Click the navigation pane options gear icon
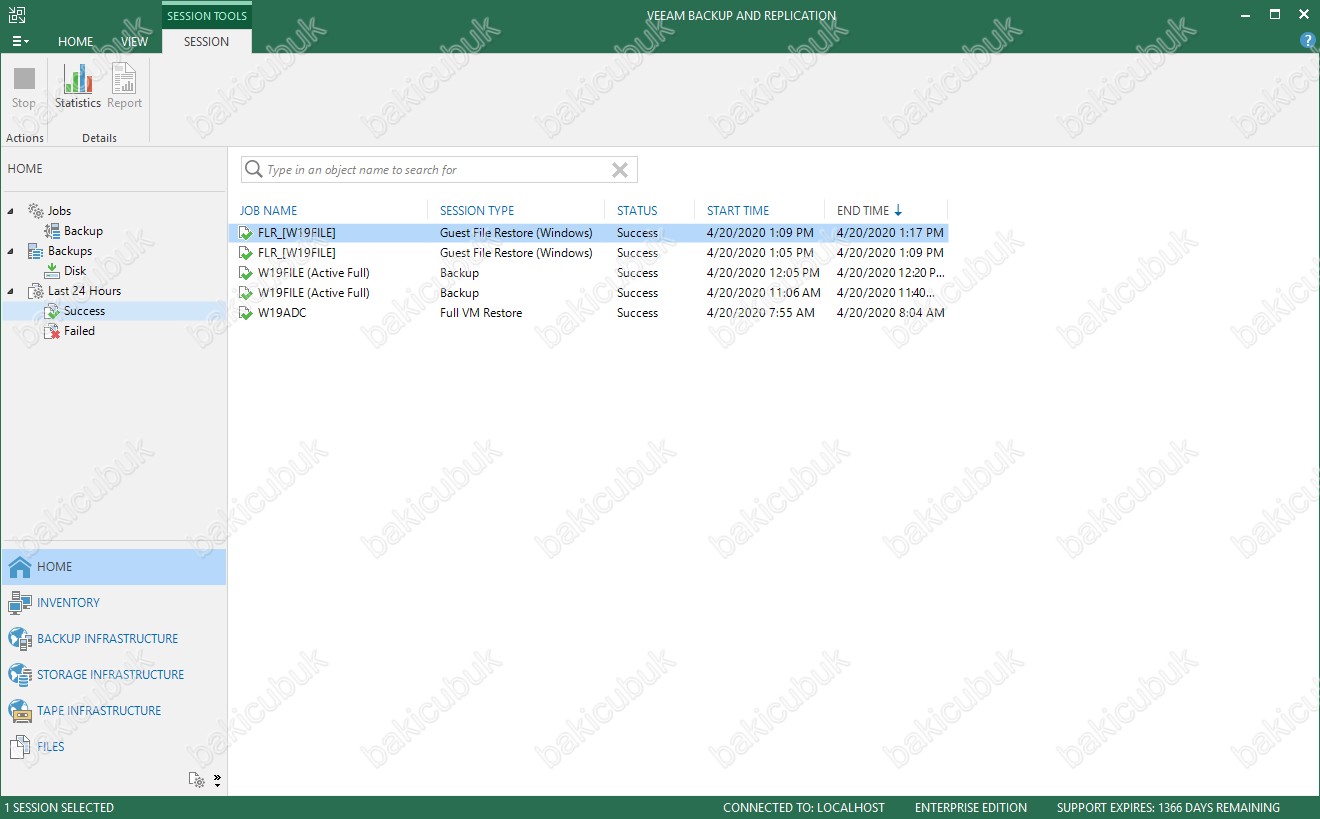This screenshot has width=1320, height=819. pyautogui.click(x=197, y=780)
